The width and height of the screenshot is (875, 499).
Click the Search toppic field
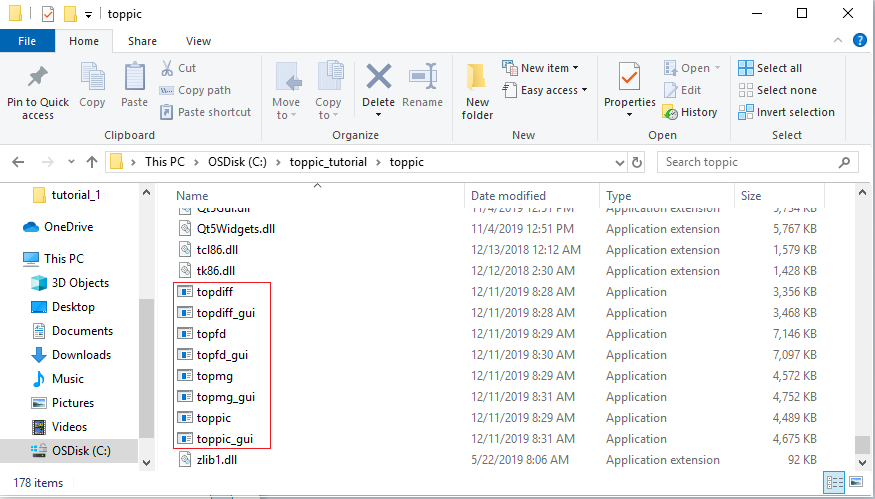point(757,162)
